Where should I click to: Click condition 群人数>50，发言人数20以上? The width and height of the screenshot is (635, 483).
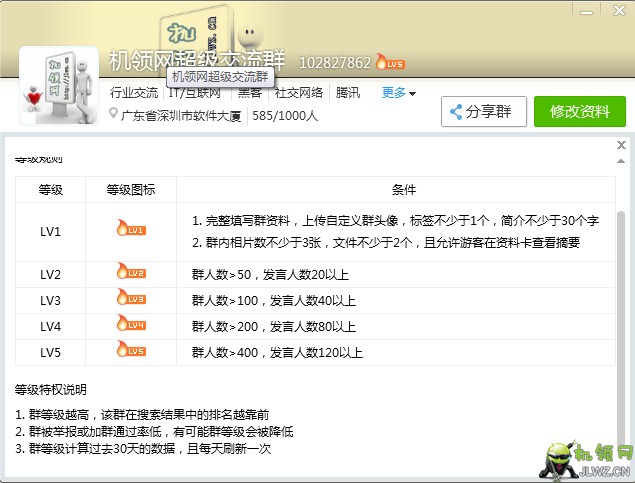[270, 274]
